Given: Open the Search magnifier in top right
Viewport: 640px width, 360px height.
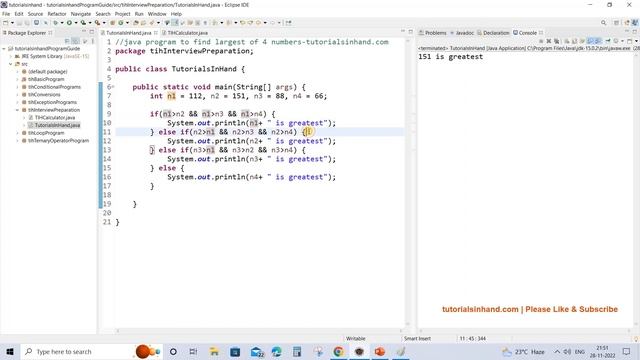Looking at the screenshot, I should coord(603,23).
